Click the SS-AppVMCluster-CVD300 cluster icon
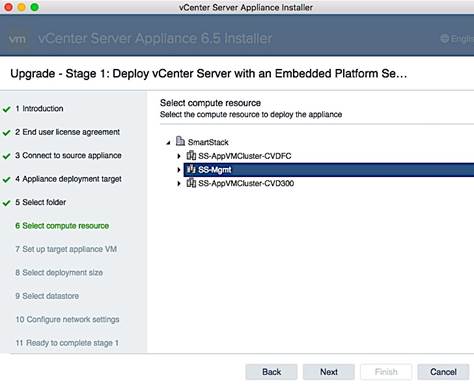 [x=191, y=183]
